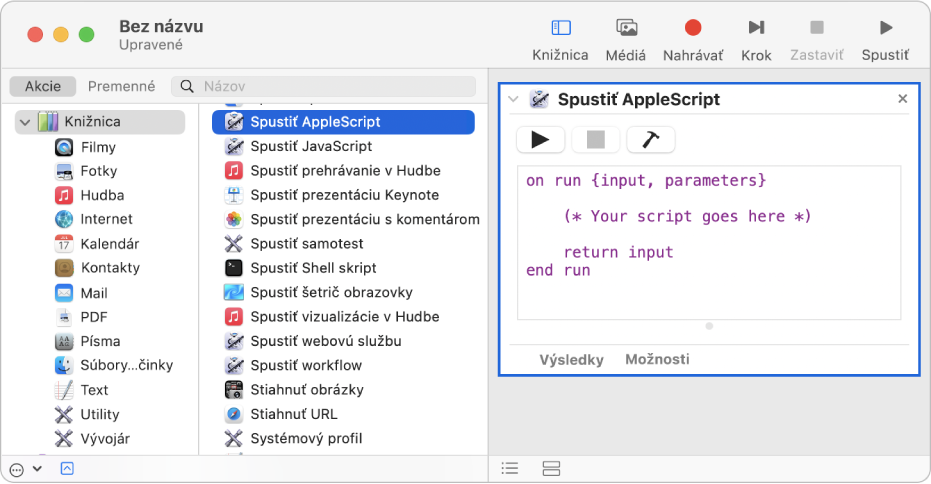Click the Krok step icon
Image resolution: width=931 pixels, height=484 pixels.
pos(756,29)
